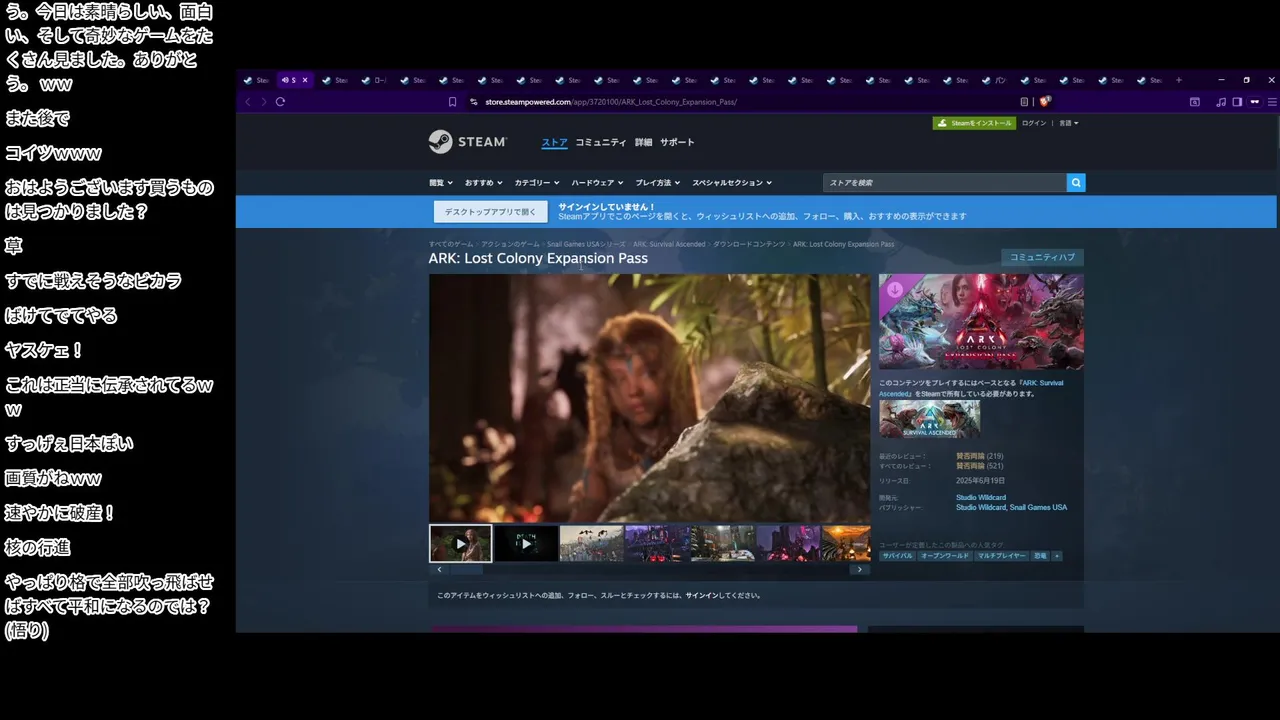The height and width of the screenshot is (720, 1280).
Task: Click the magnifier search button in Steam store
Action: tap(1076, 183)
